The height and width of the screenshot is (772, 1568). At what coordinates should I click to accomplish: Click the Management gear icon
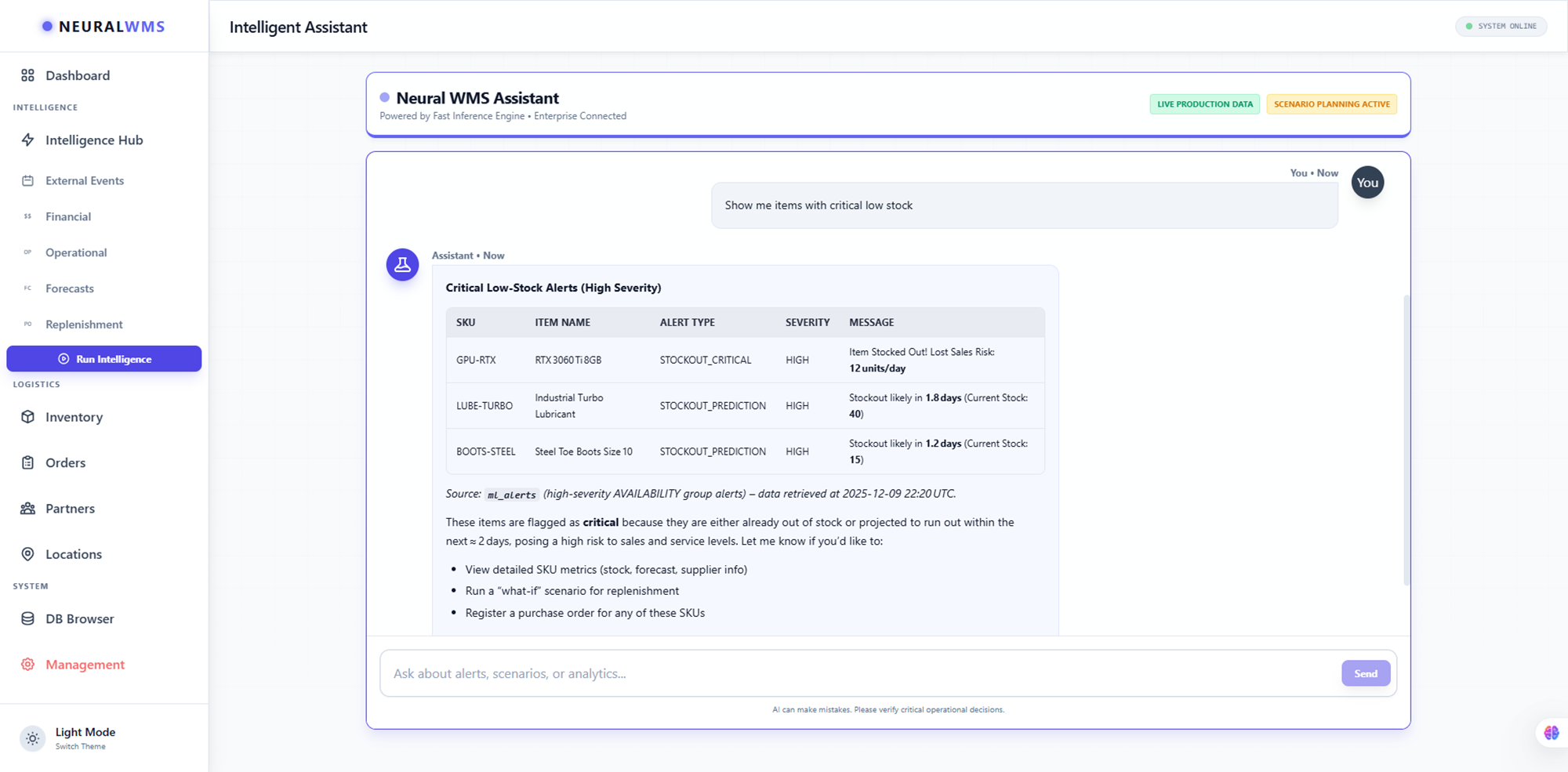[x=28, y=665]
